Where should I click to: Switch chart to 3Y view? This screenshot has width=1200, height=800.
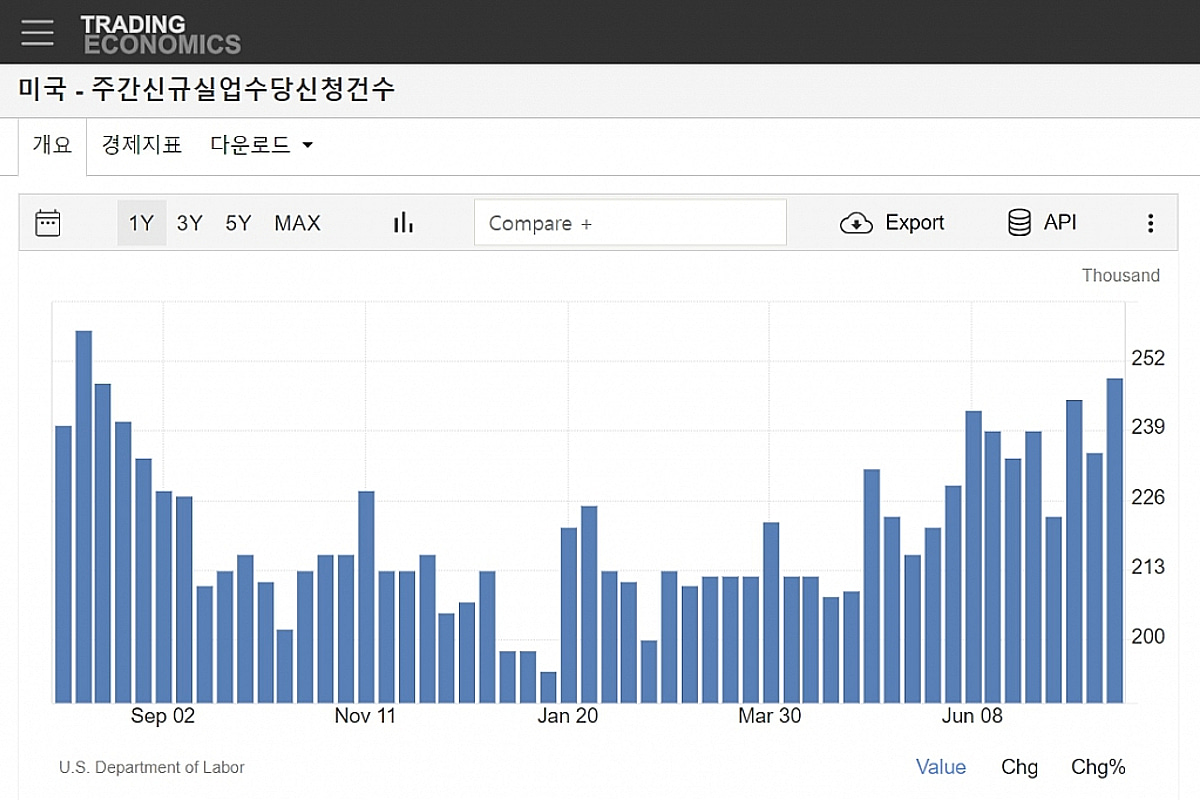click(189, 223)
